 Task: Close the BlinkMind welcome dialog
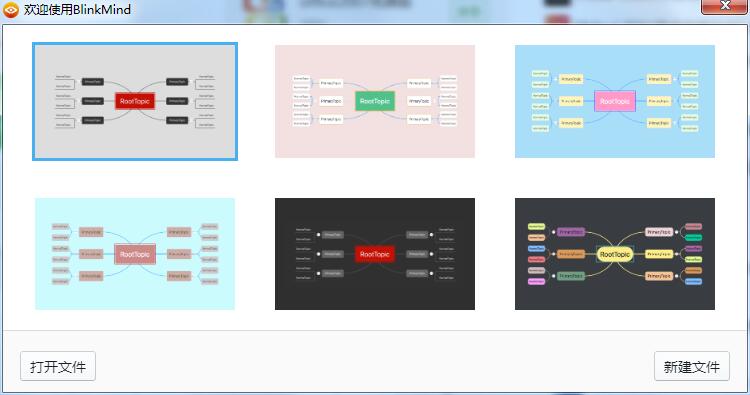pyautogui.click(x=724, y=6)
